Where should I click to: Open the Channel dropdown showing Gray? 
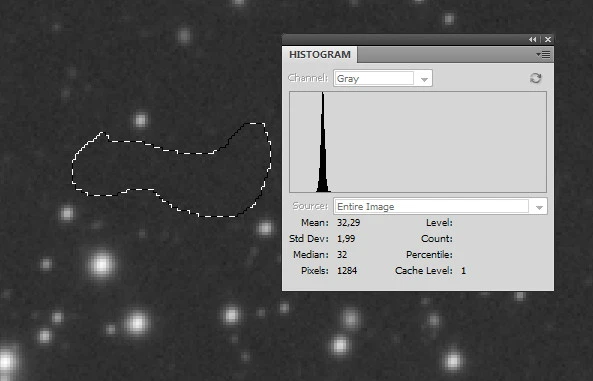coord(383,78)
